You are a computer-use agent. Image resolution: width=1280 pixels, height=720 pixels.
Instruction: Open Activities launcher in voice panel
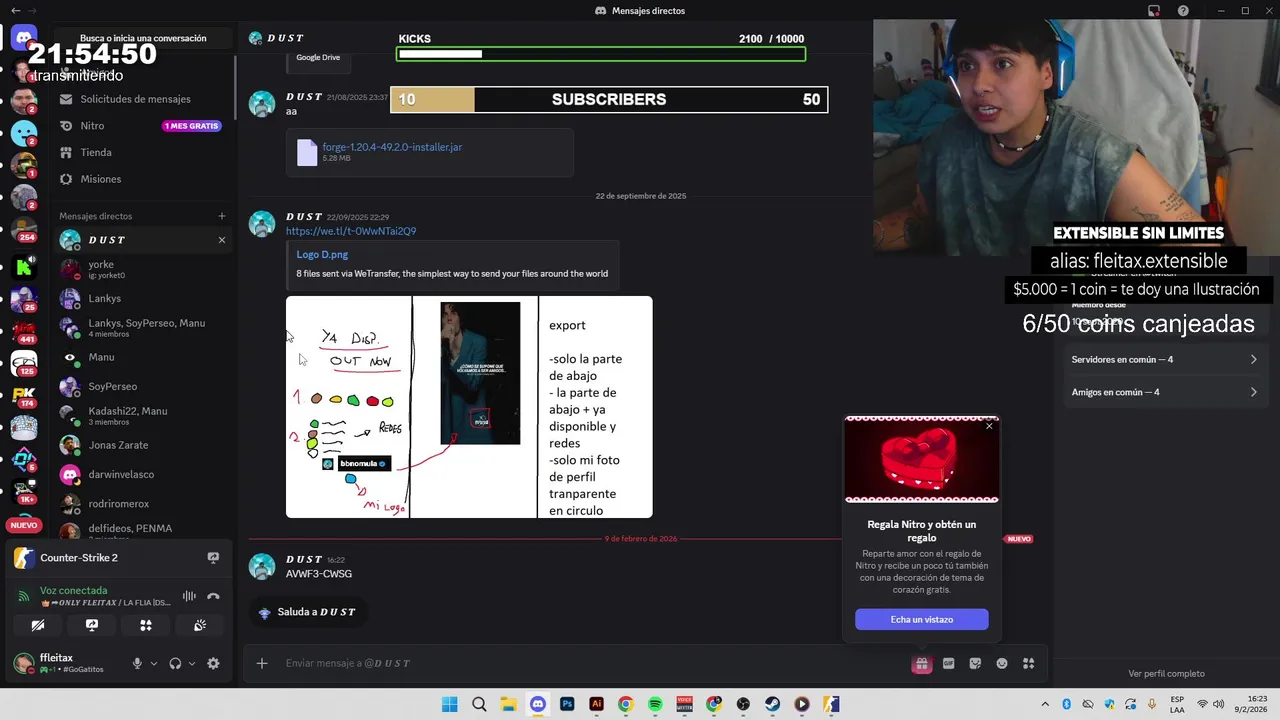point(146,625)
